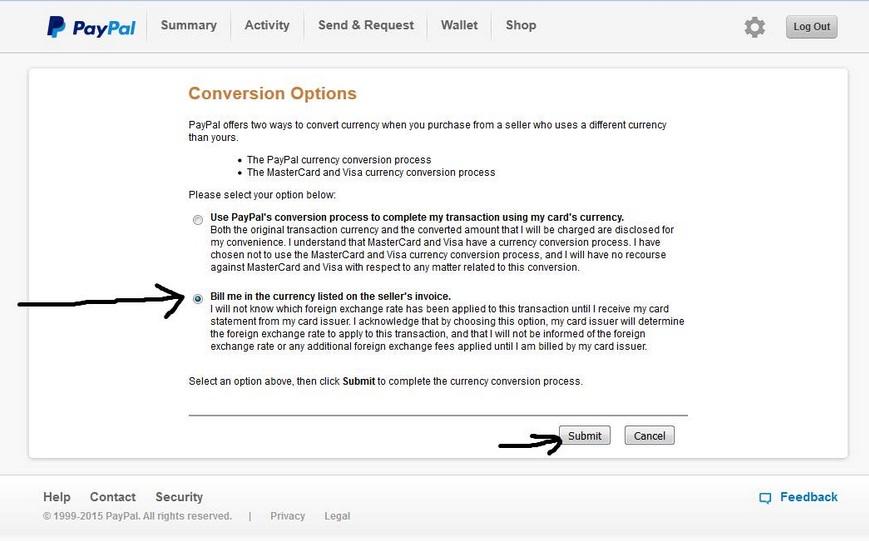Click the PayPal logo icon

56,26
